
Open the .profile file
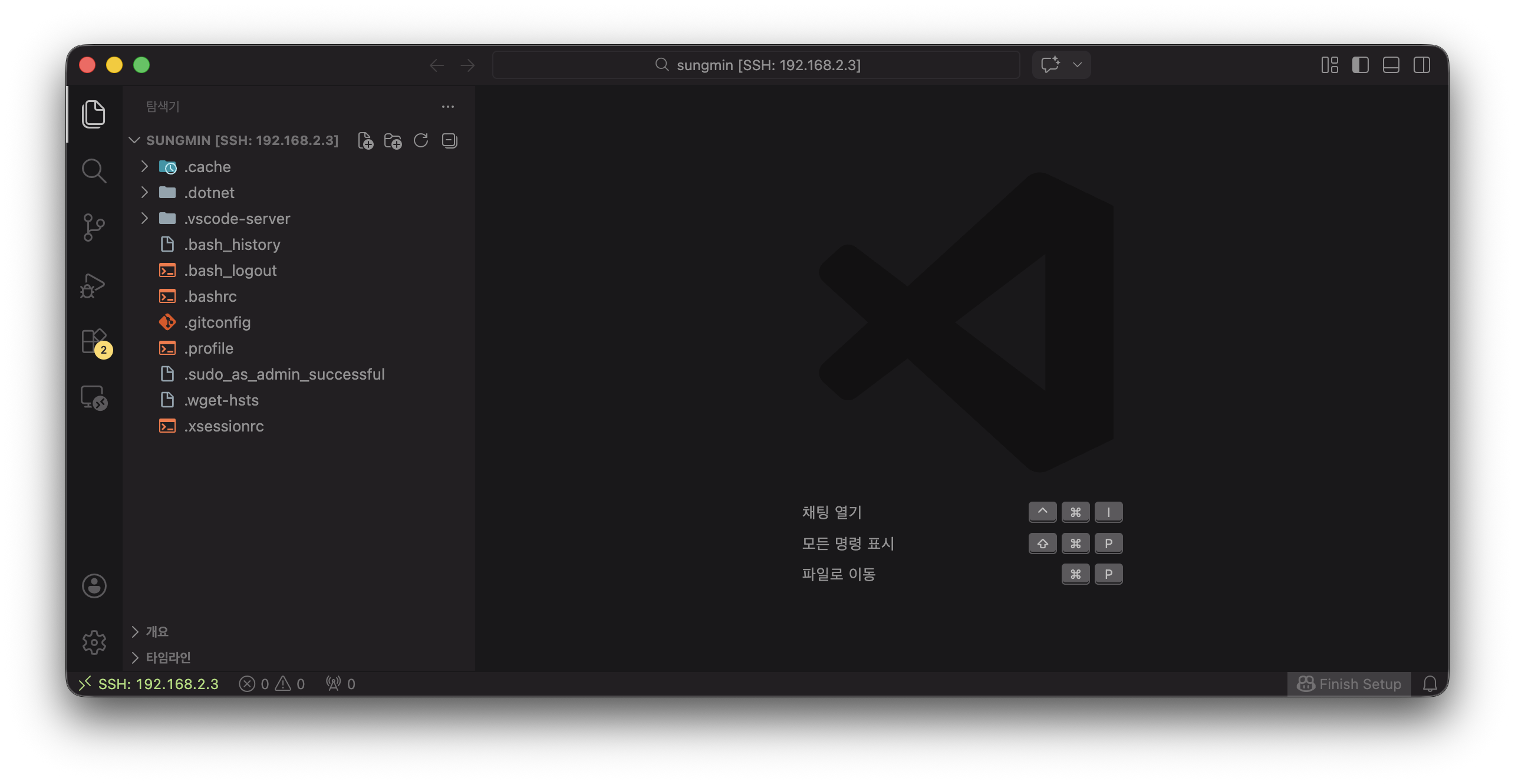(x=299, y=348)
